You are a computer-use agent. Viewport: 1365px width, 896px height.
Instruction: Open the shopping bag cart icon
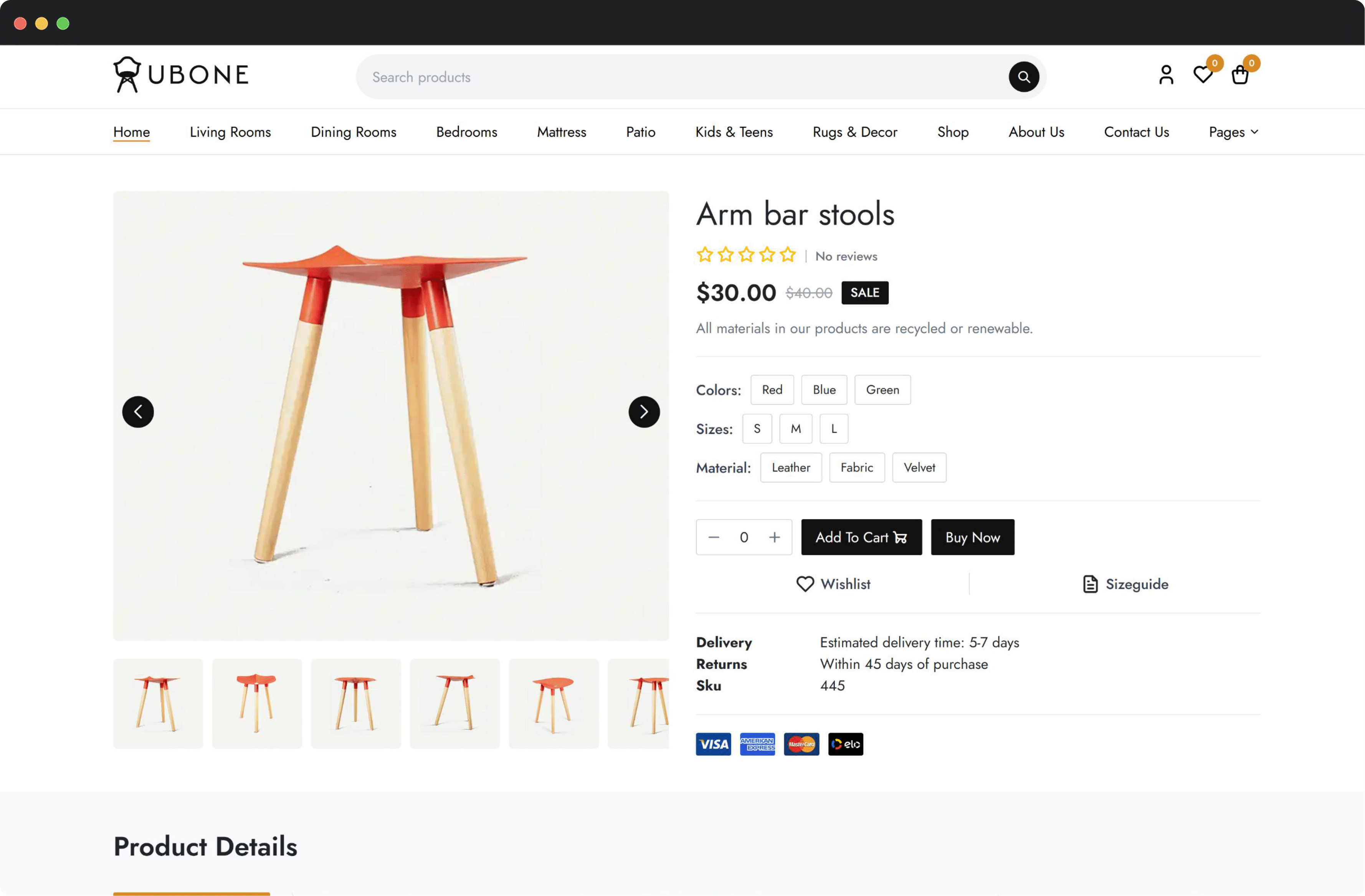click(1239, 75)
